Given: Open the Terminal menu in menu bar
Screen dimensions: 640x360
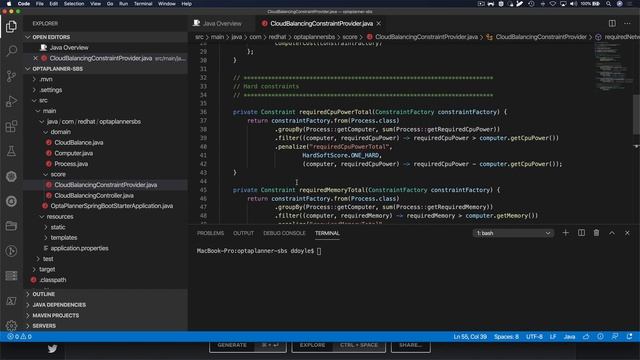Looking at the screenshot, I should 143,4.
